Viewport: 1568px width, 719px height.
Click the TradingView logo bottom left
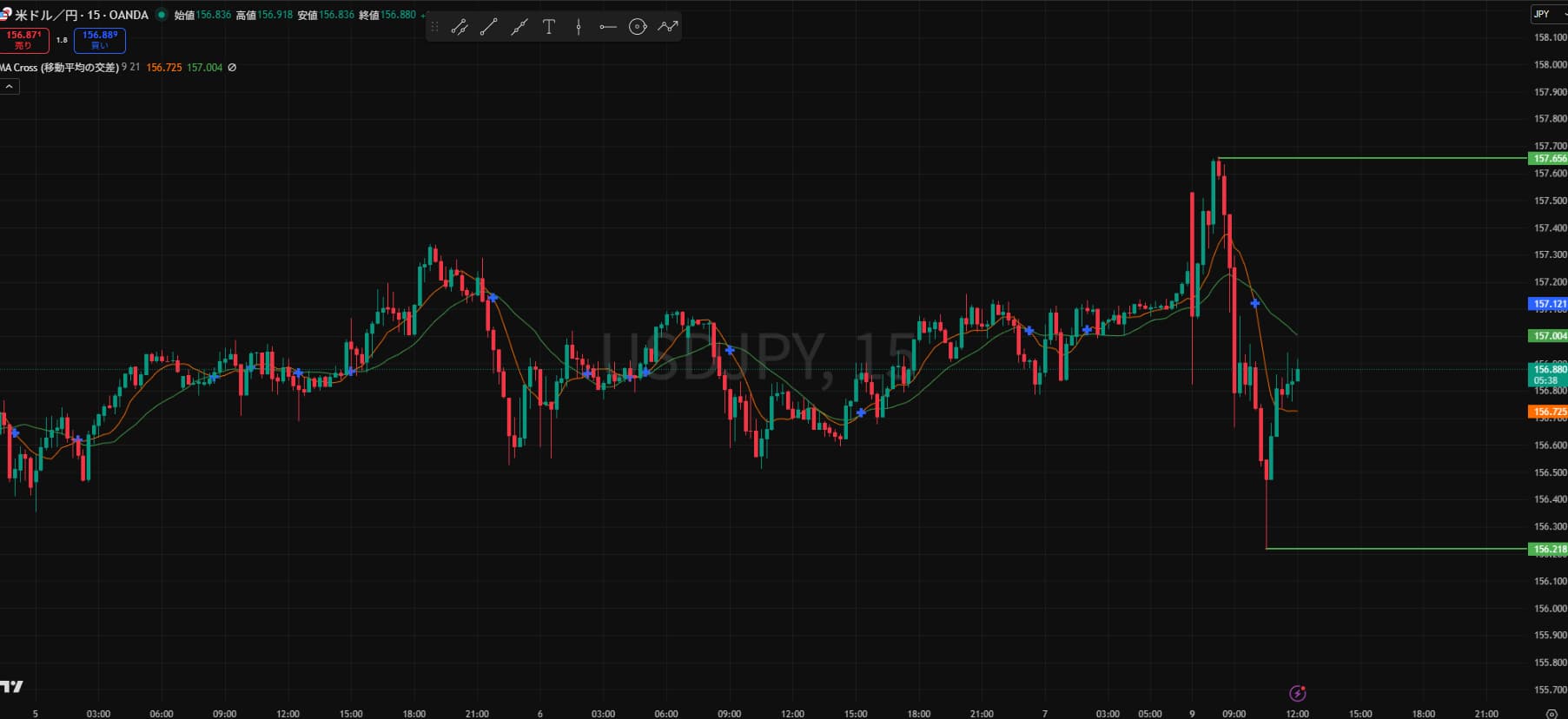click(12, 687)
